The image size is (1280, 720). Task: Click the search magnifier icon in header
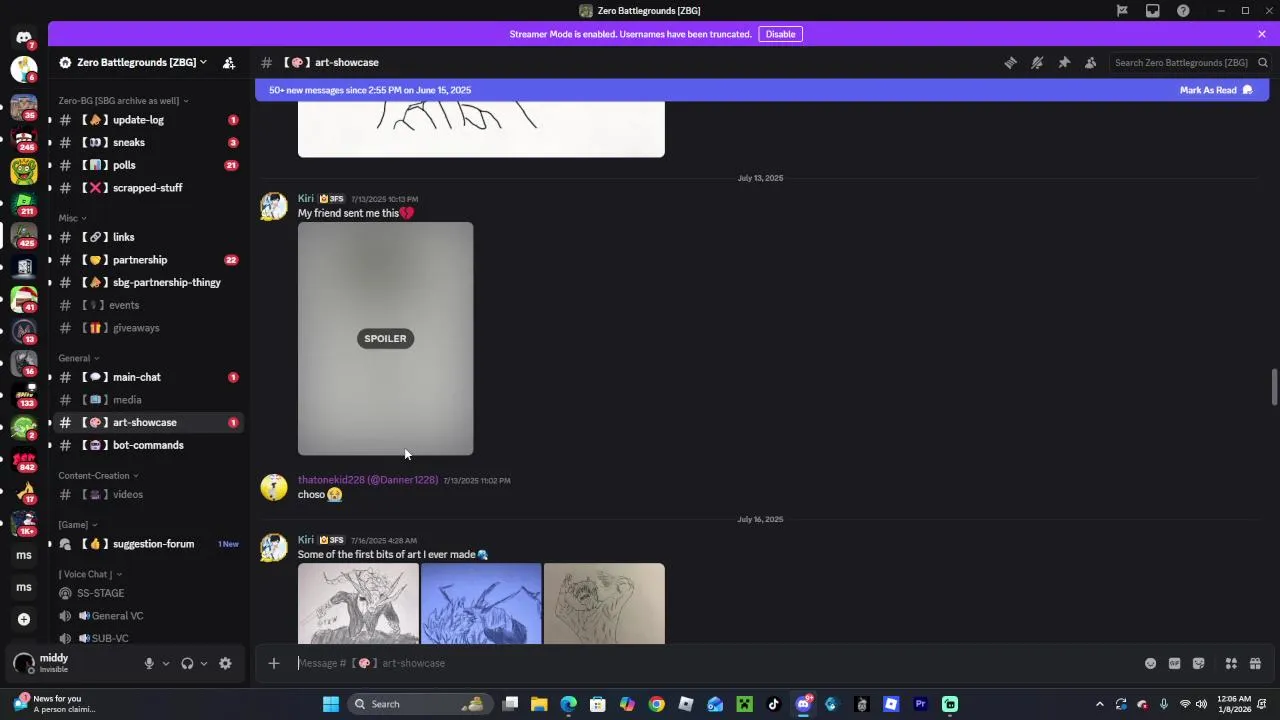(1263, 62)
